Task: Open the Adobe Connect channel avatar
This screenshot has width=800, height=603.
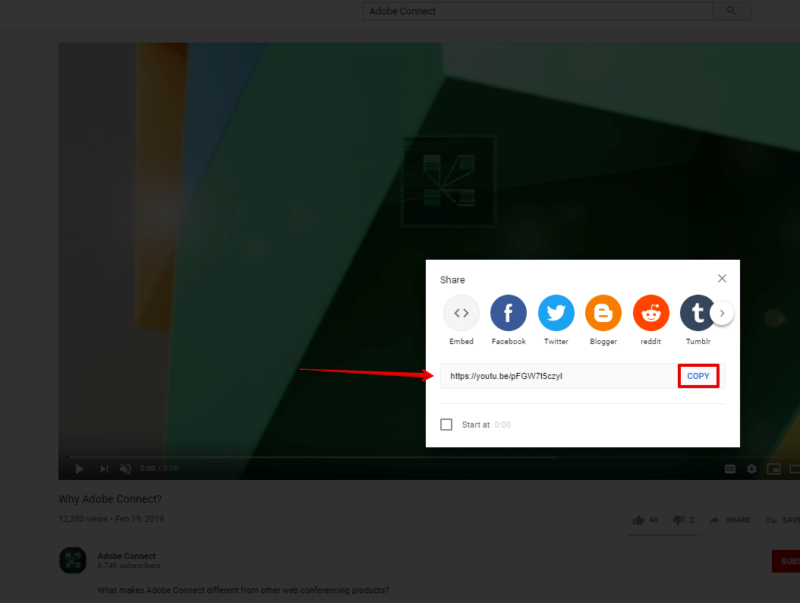Action: (x=72, y=560)
